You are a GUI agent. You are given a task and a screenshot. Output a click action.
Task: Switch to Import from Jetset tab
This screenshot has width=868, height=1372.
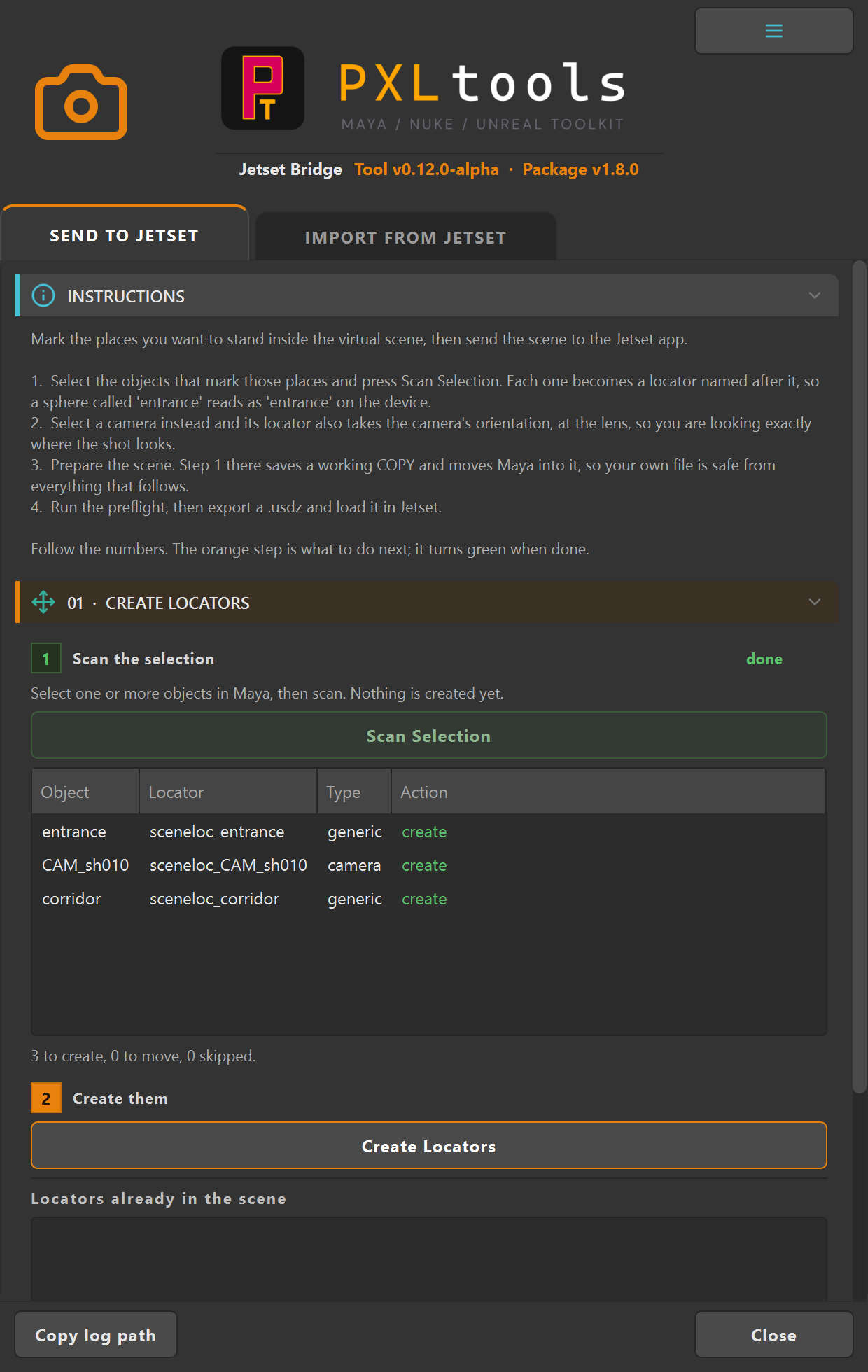406,237
